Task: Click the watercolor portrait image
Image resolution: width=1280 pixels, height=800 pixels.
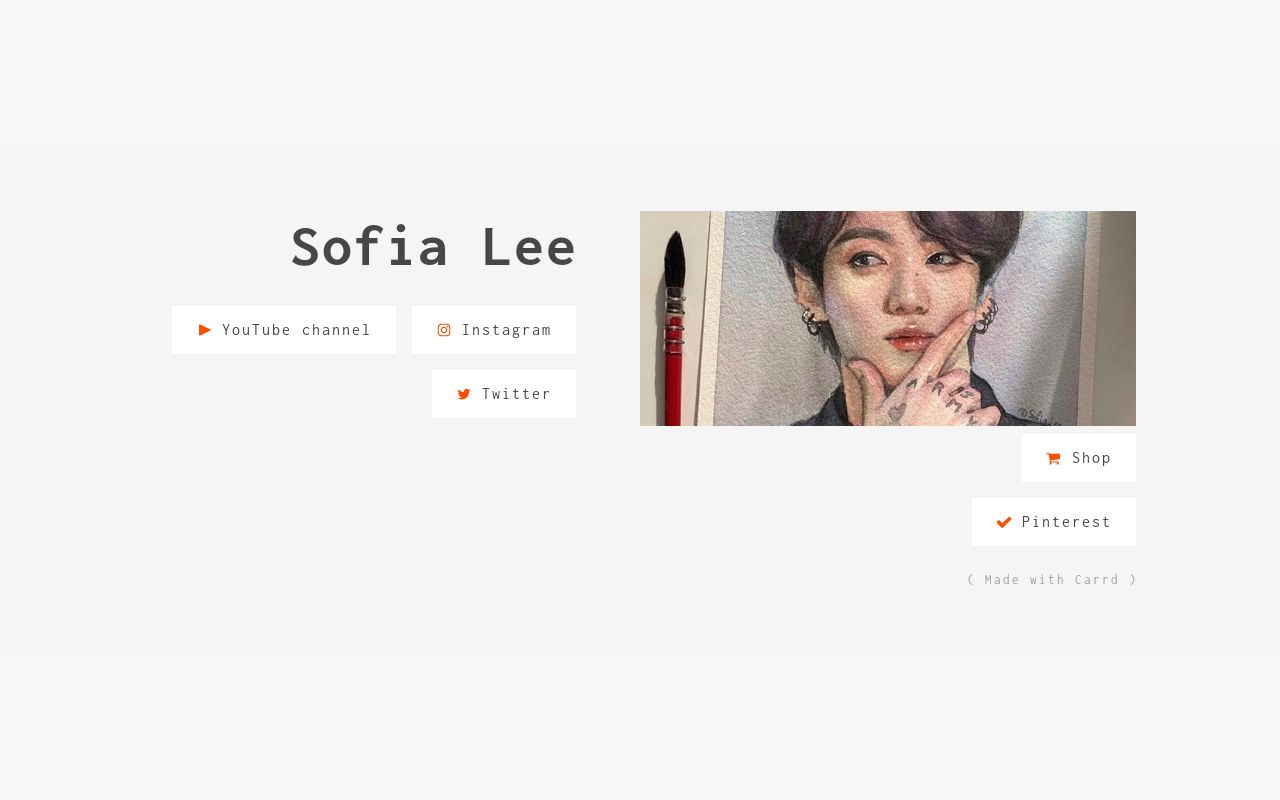Action: click(x=888, y=318)
